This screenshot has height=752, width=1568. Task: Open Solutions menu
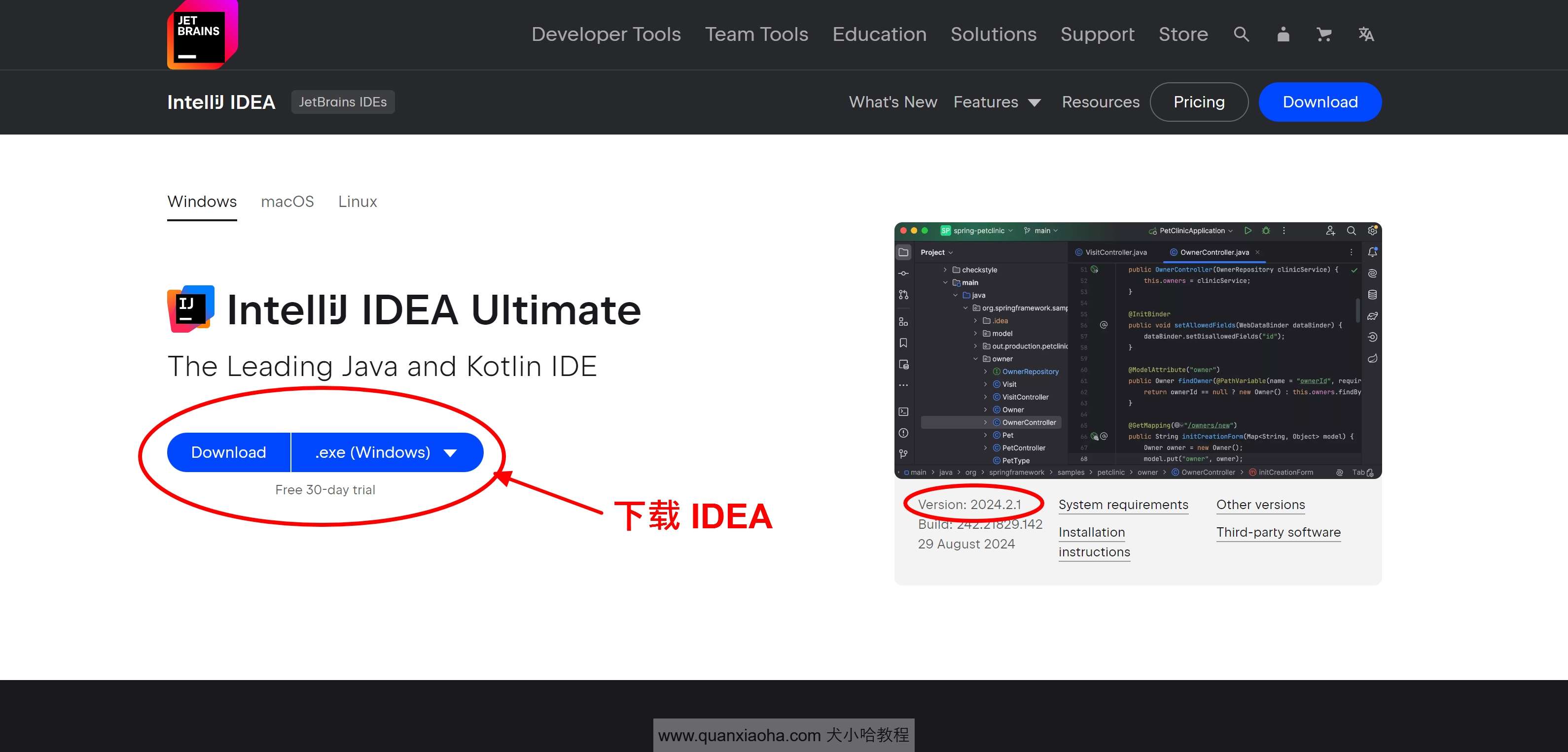[994, 34]
